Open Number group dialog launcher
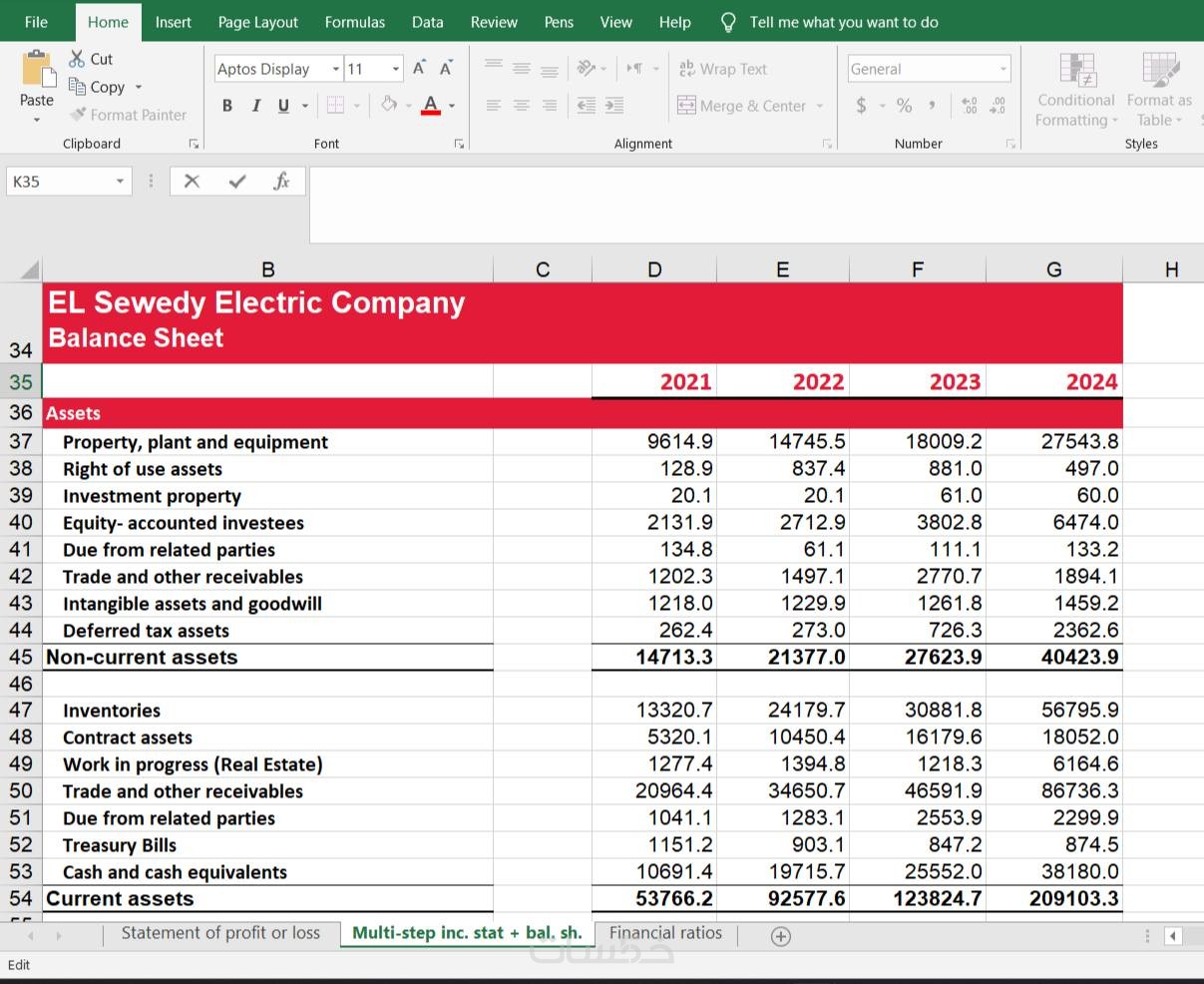This screenshot has height=984, width=1204. coord(1010,144)
